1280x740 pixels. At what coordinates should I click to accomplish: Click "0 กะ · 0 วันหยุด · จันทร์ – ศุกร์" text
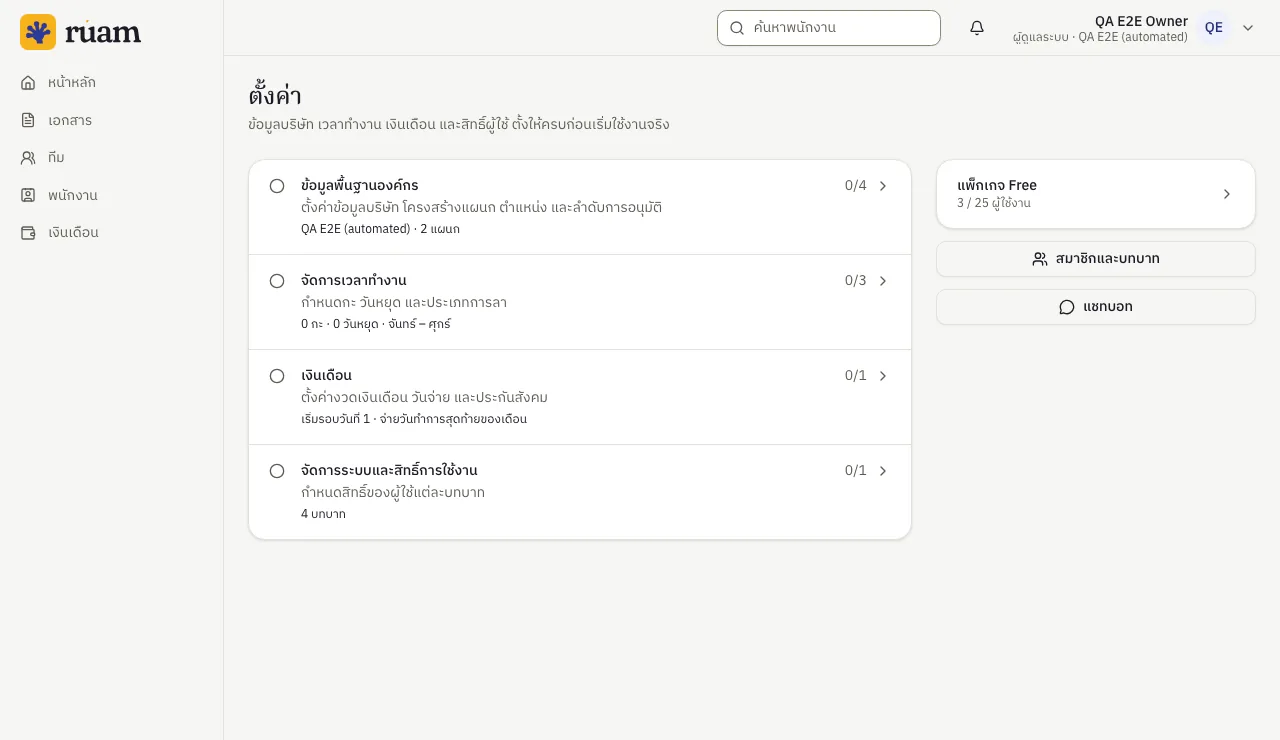[376, 324]
